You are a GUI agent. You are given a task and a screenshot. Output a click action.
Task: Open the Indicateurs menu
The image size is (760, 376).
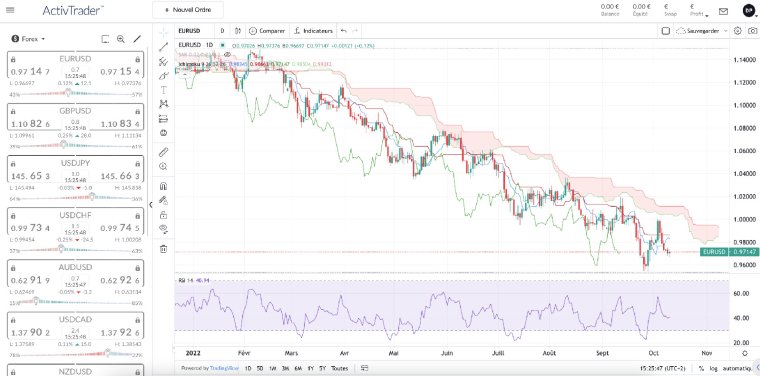(314, 31)
